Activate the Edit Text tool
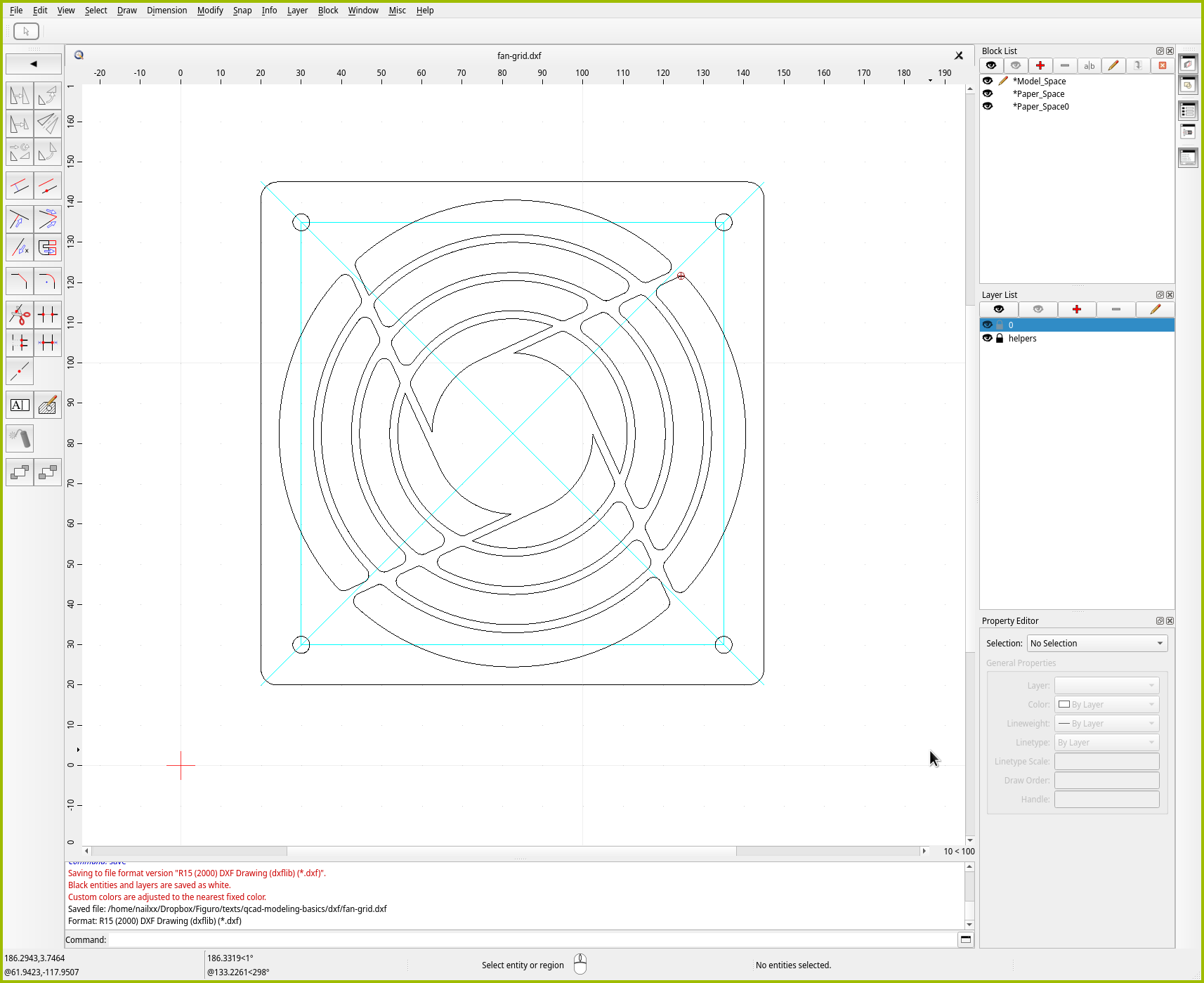The width and height of the screenshot is (1204, 983). tap(20, 405)
